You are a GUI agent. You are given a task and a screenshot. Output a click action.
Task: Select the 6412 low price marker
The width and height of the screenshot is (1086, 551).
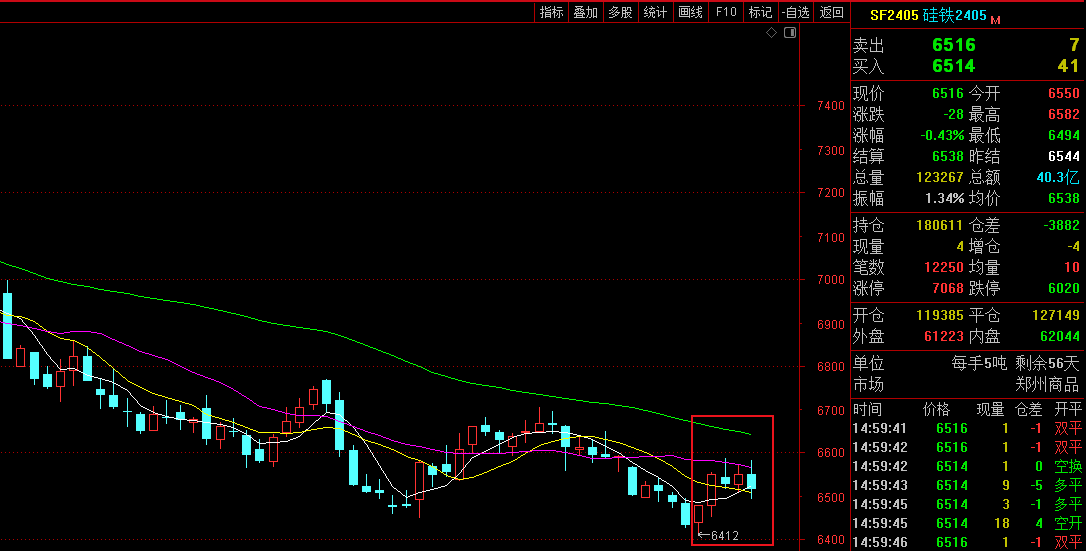click(x=724, y=536)
